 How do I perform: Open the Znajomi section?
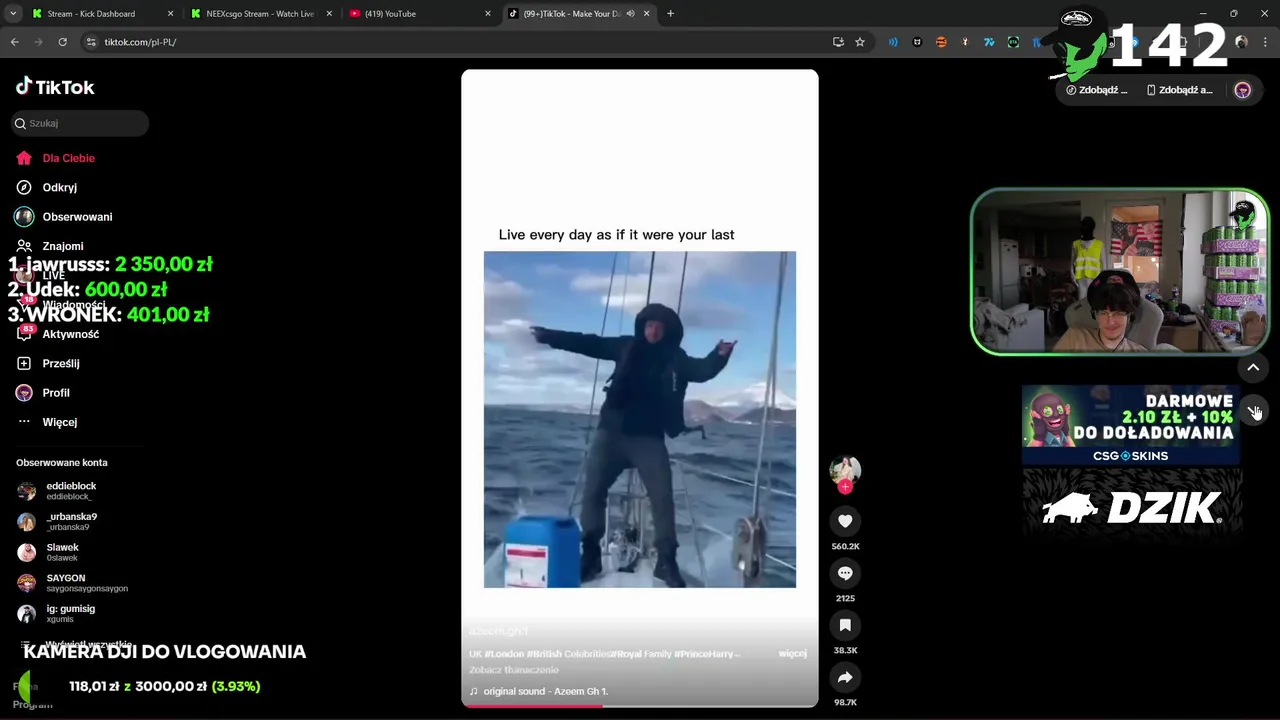(x=50, y=246)
